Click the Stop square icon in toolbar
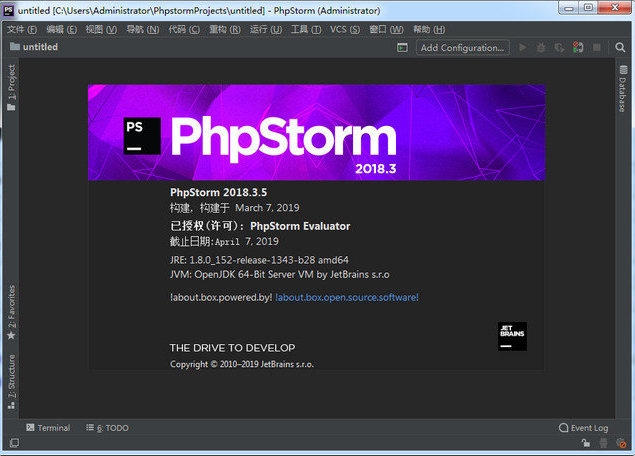 coord(596,47)
